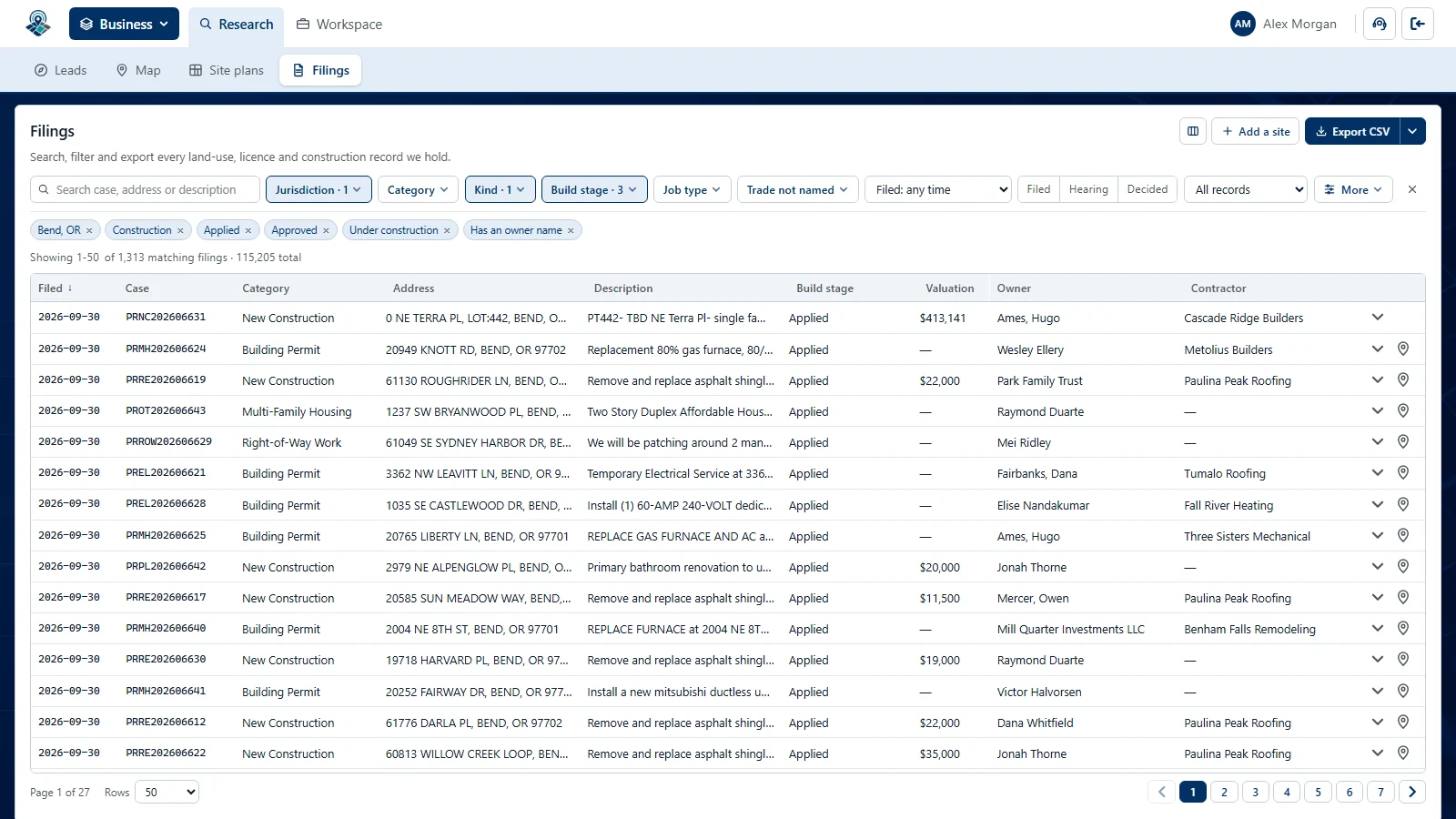Sort by the Filed column header
This screenshot has height=819, width=1456.
[x=56, y=288]
